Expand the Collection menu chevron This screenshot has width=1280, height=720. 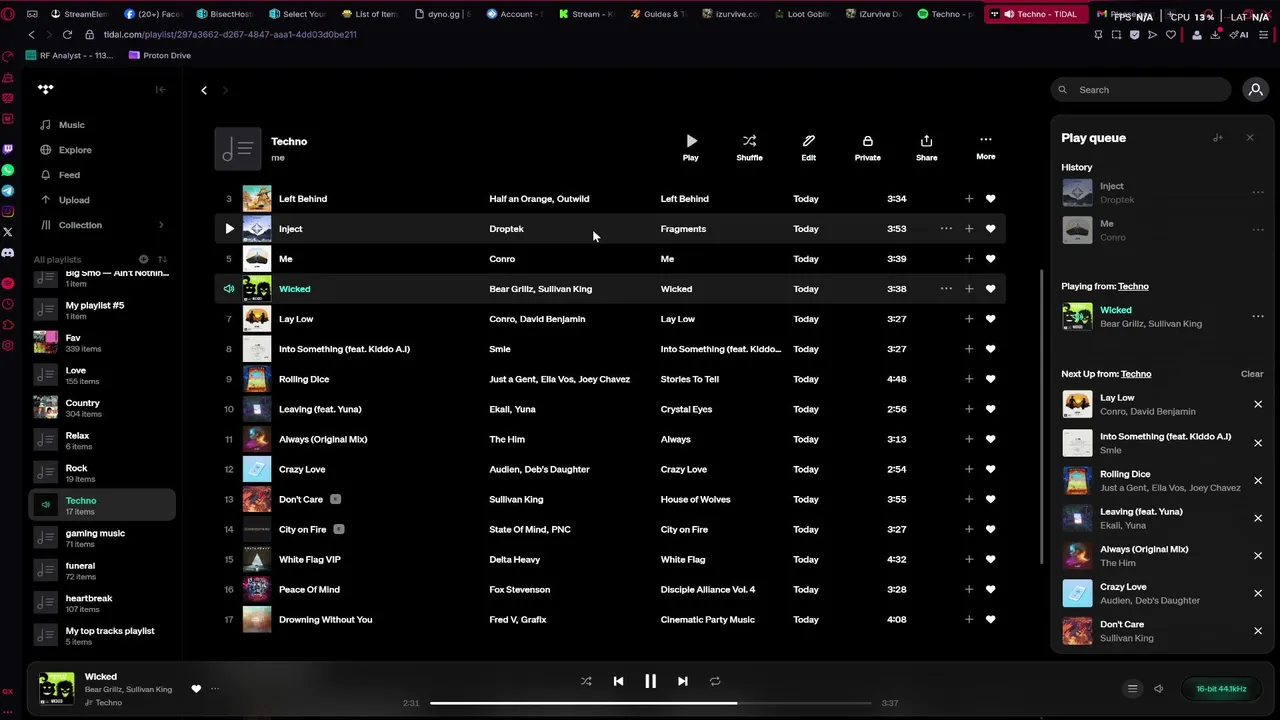[161, 225]
